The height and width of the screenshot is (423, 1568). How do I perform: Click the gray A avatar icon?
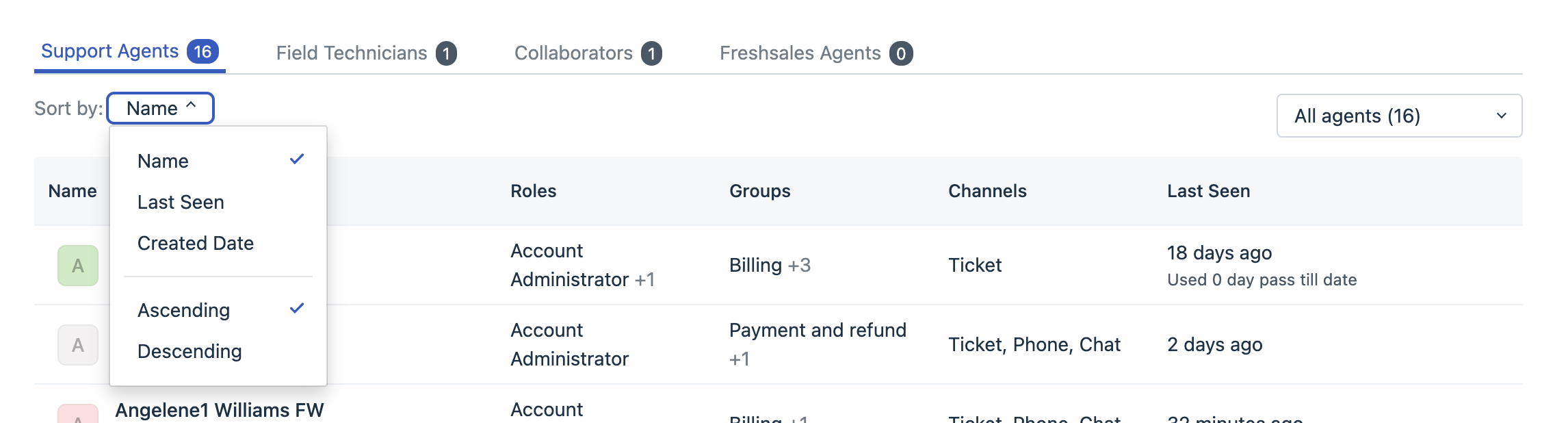click(78, 345)
